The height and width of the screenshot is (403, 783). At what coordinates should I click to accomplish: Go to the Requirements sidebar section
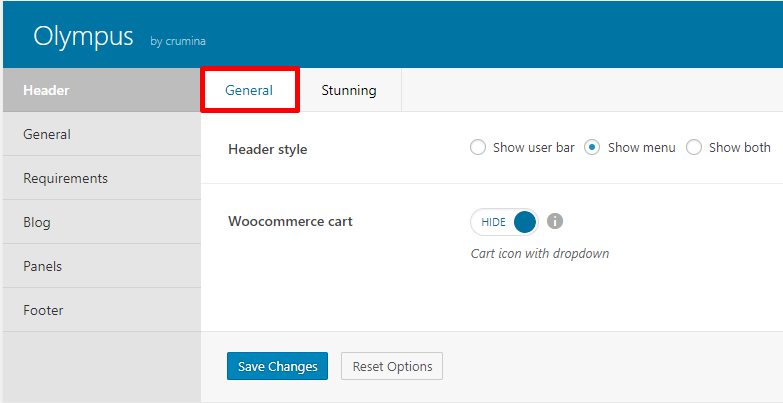point(102,178)
